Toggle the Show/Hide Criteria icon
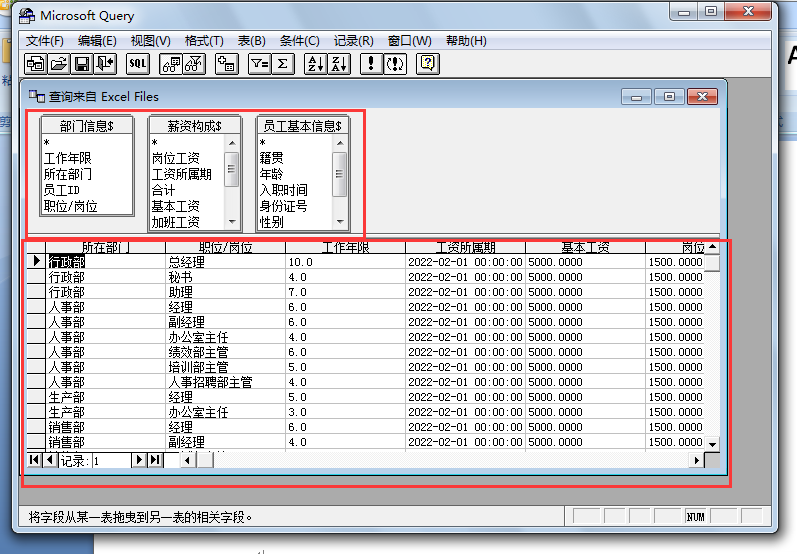The width and height of the screenshot is (797, 554). (194, 64)
